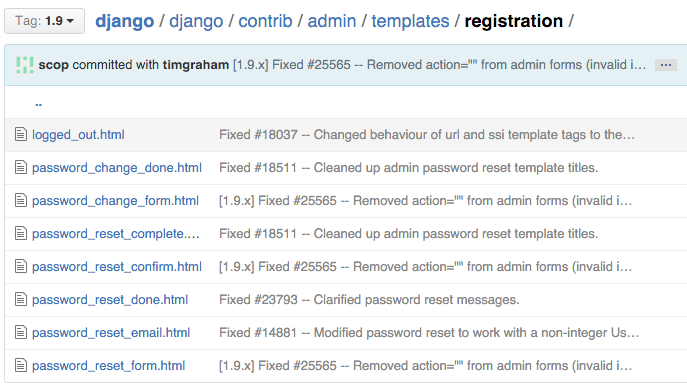Click file icon next to password_change_done.html

tap(21, 167)
